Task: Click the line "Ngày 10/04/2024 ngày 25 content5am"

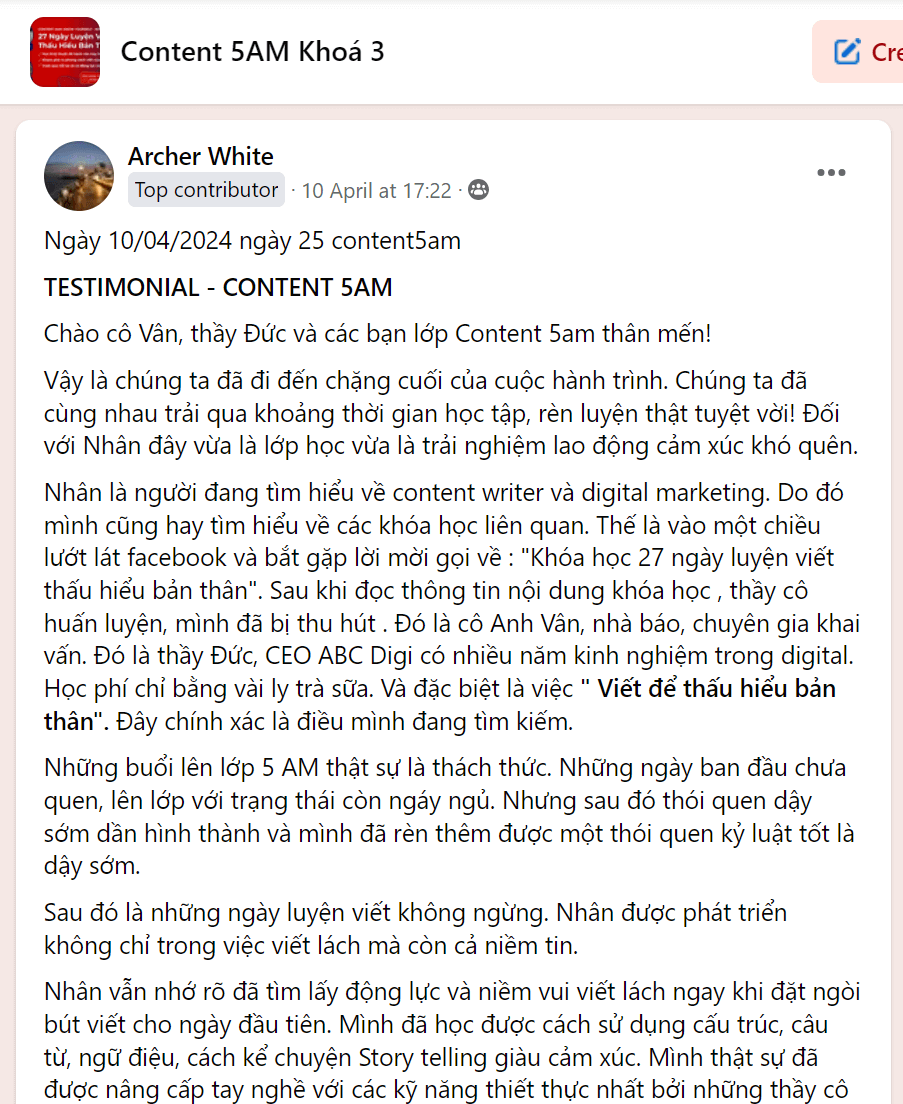Action: 252,241
